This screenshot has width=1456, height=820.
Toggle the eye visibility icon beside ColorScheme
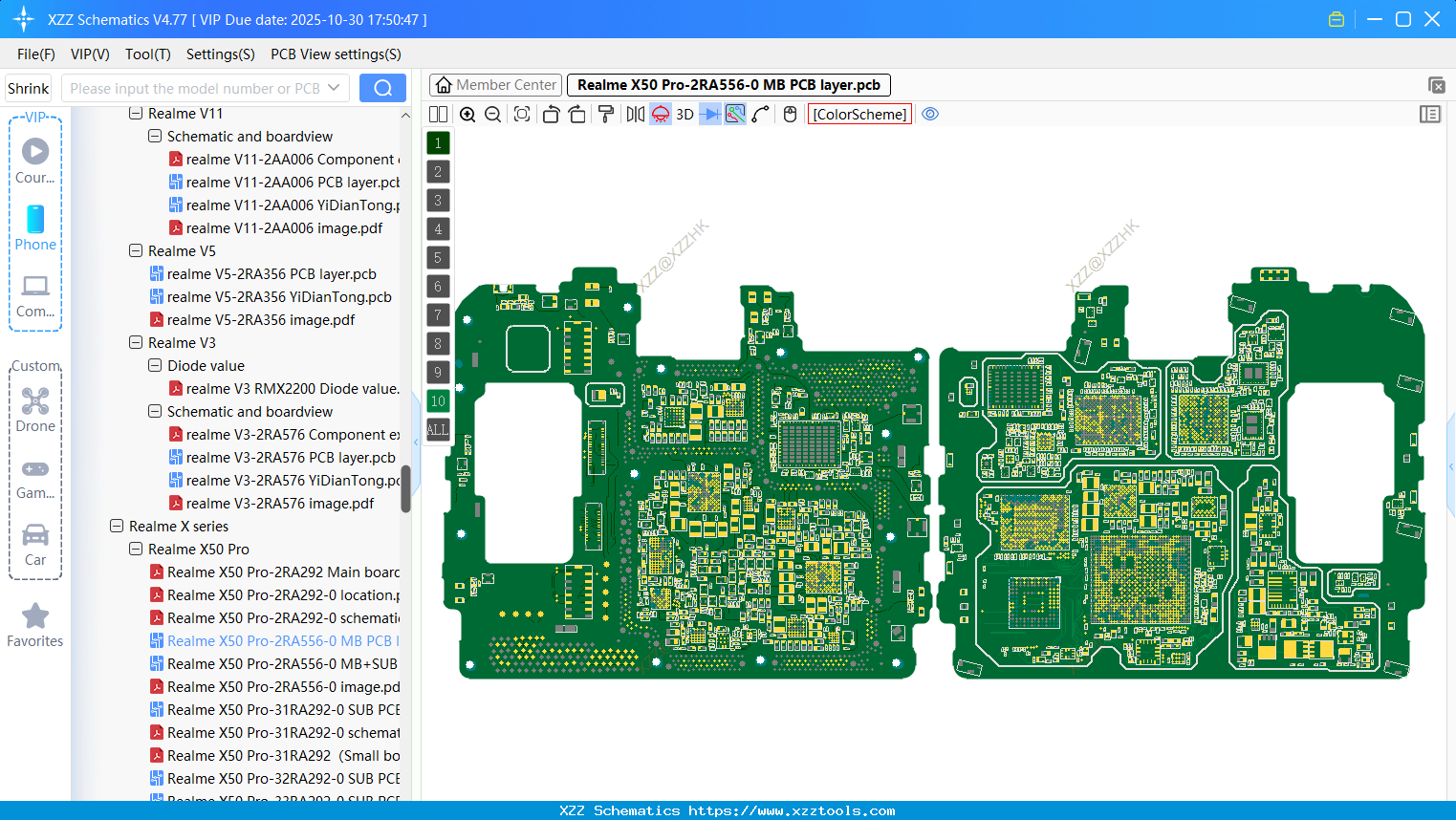click(x=930, y=114)
